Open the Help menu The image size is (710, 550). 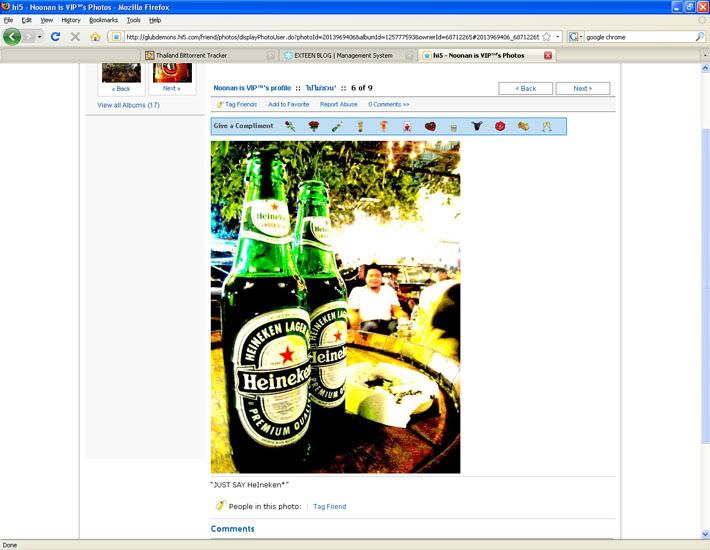[155, 20]
